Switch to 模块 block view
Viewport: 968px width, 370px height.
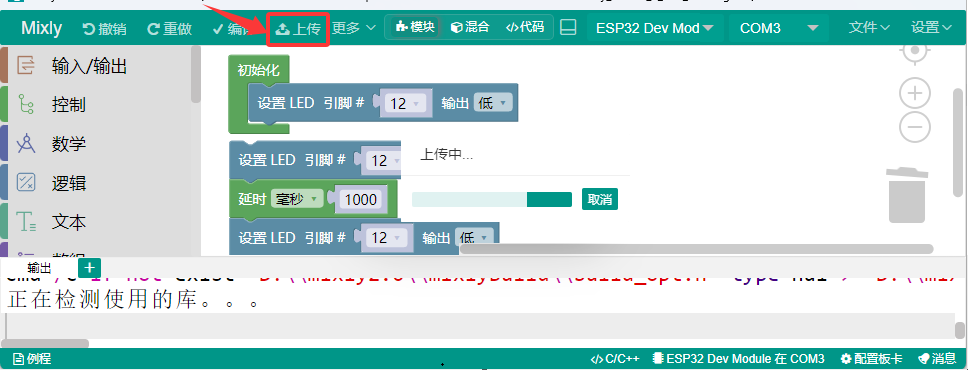(415, 27)
